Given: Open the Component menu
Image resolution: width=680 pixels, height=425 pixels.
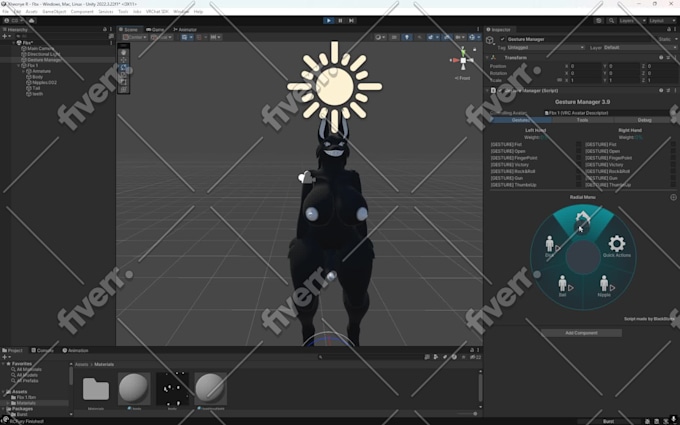Looking at the screenshot, I should (x=82, y=12).
